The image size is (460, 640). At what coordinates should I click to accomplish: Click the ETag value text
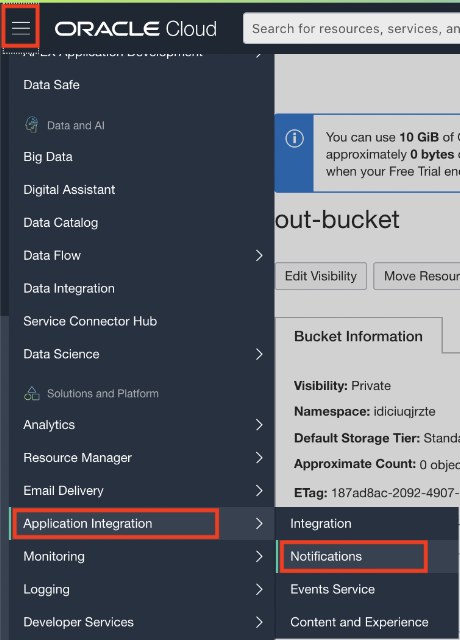396,493
